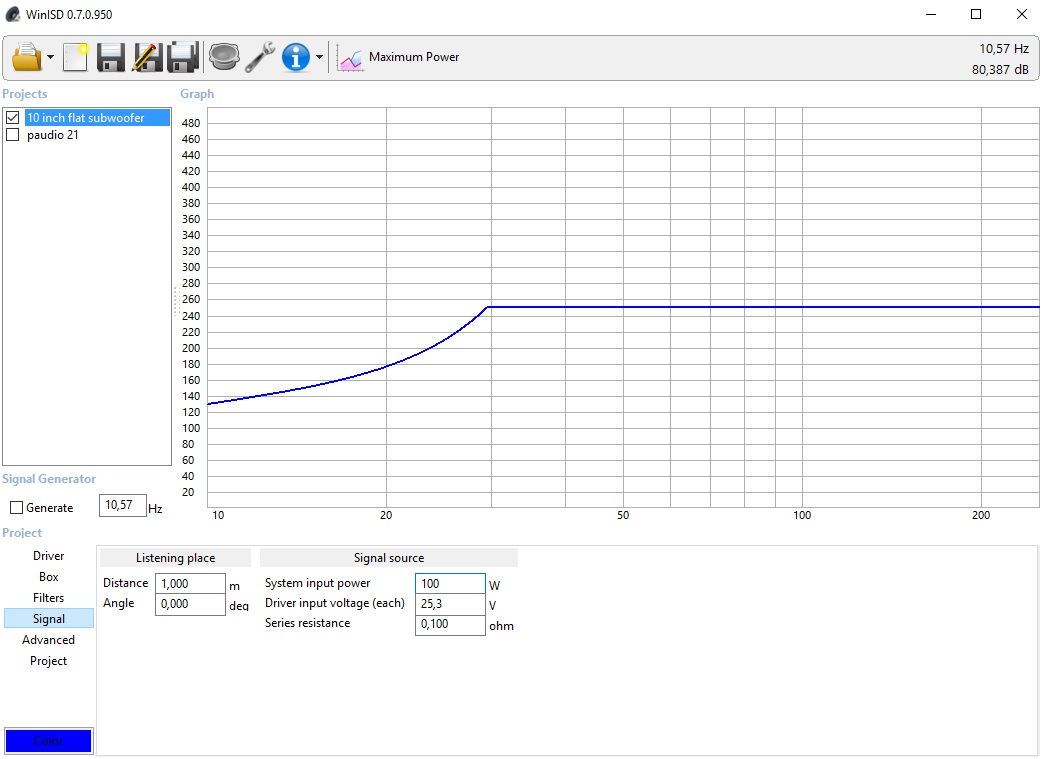Switch to the Driver tab
This screenshot has width=1045, height=759.
tap(48, 556)
